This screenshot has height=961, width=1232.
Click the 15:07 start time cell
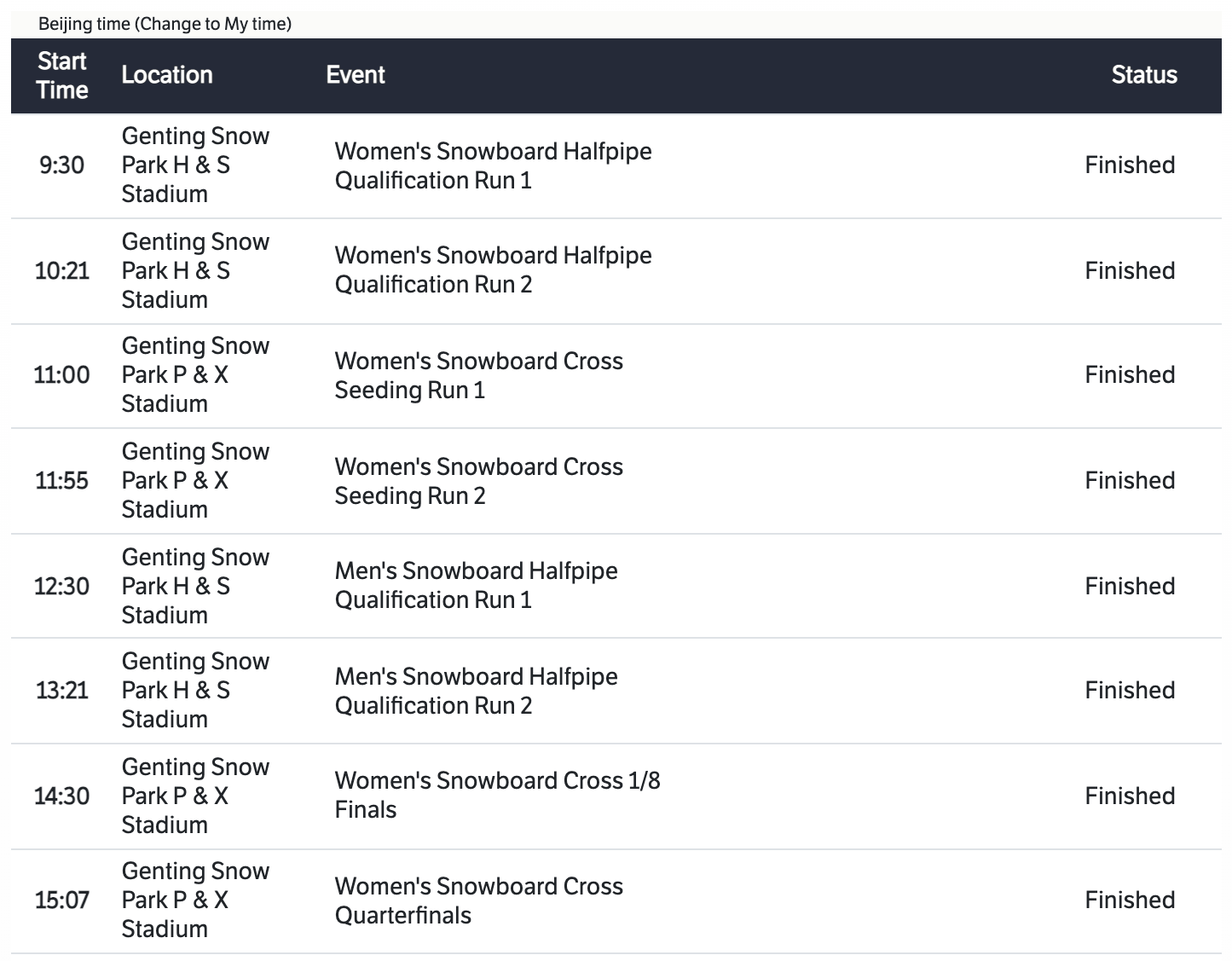tap(62, 900)
